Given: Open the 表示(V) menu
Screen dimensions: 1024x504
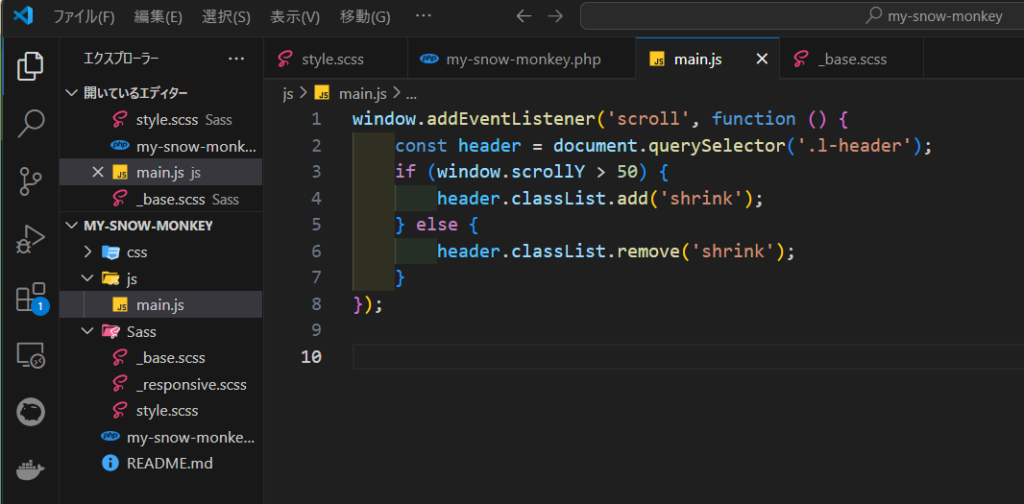Looking at the screenshot, I should pyautogui.click(x=295, y=17).
